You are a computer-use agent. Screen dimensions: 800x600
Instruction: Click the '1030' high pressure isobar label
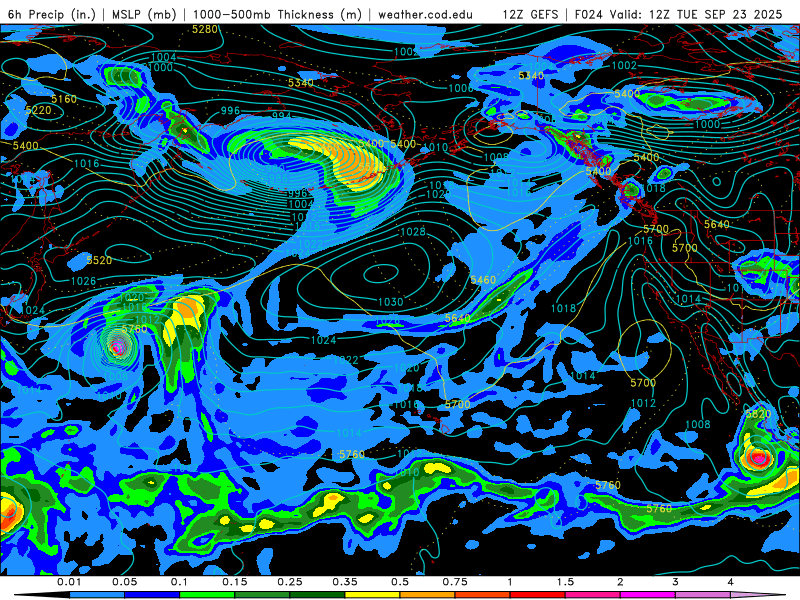(390, 302)
